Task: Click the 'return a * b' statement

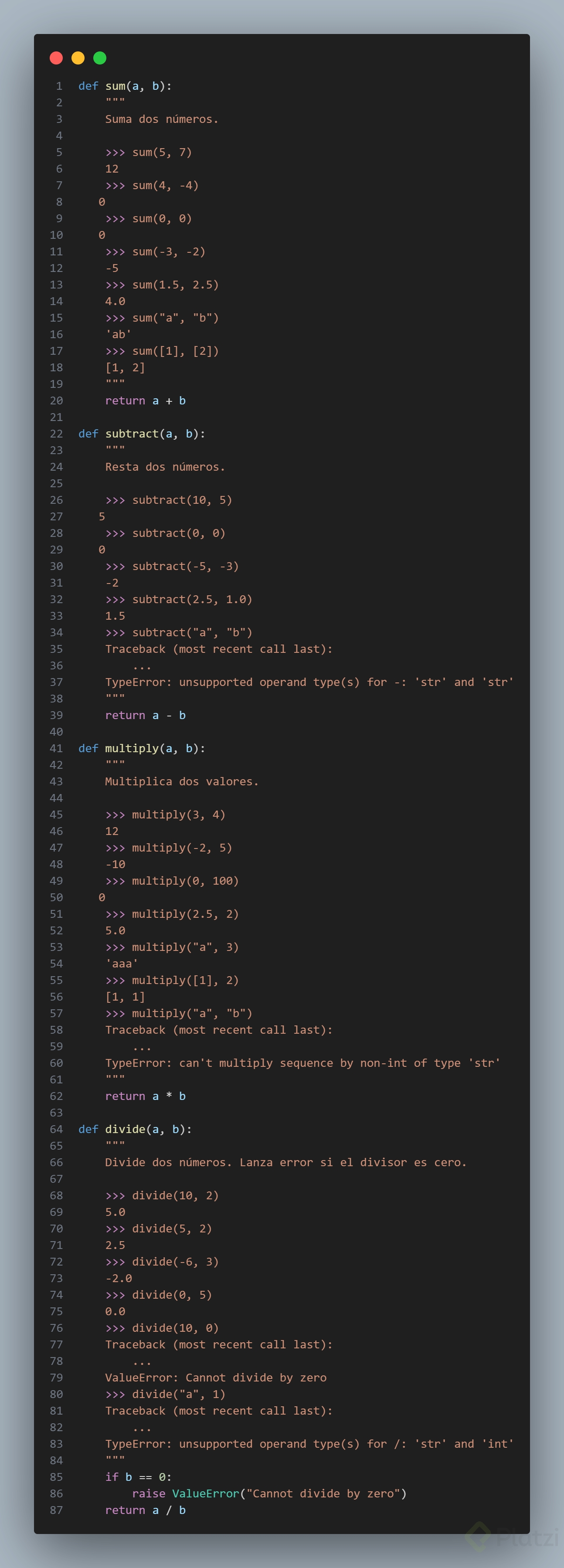Action: [x=145, y=1096]
